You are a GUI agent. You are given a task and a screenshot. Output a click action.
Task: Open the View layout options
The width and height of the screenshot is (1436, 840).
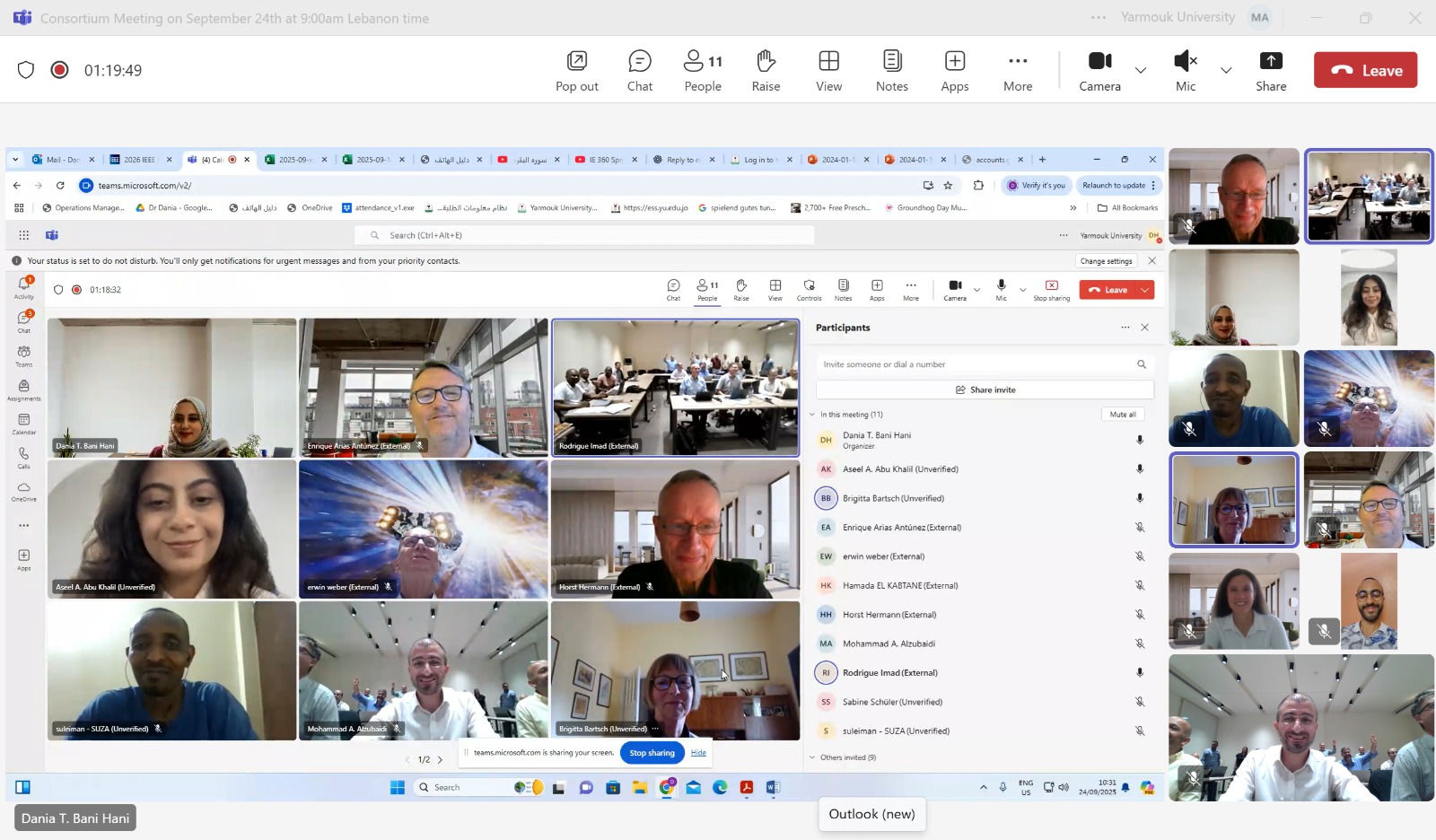click(x=828, y=71)
